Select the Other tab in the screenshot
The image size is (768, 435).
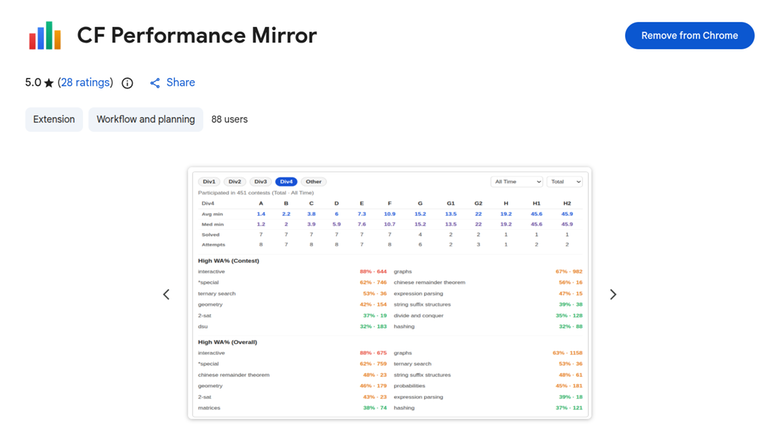[313, 182]
